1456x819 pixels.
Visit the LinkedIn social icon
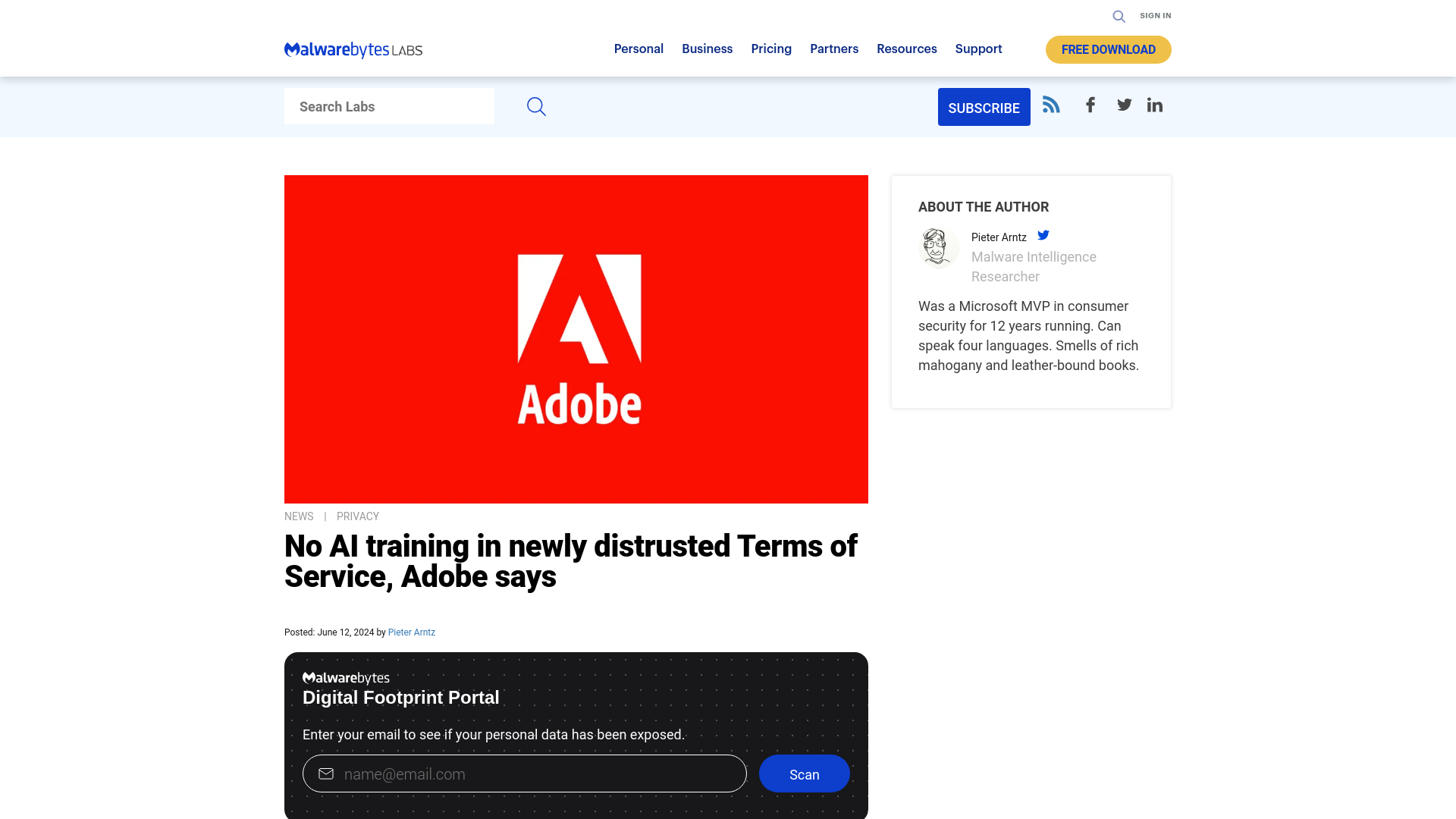tap(1154, 105)
